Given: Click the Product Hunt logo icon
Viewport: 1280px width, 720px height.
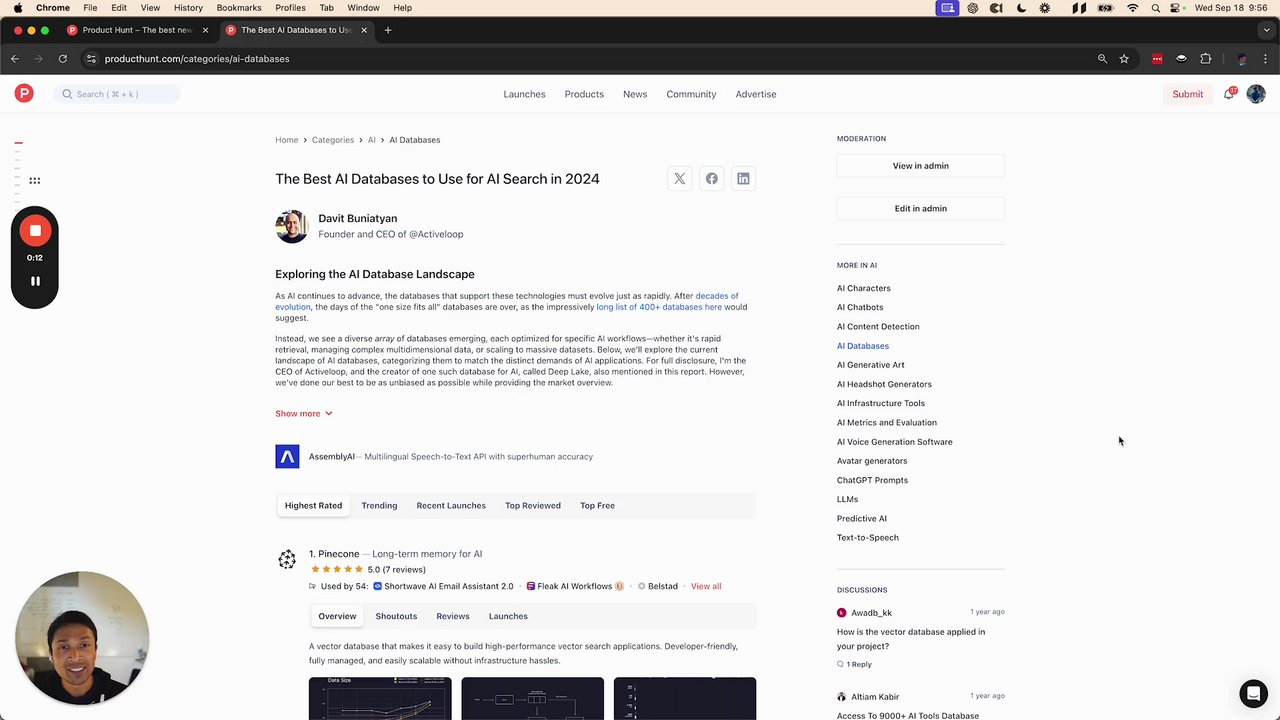Looking at the screenshot, I should (24, 94).
